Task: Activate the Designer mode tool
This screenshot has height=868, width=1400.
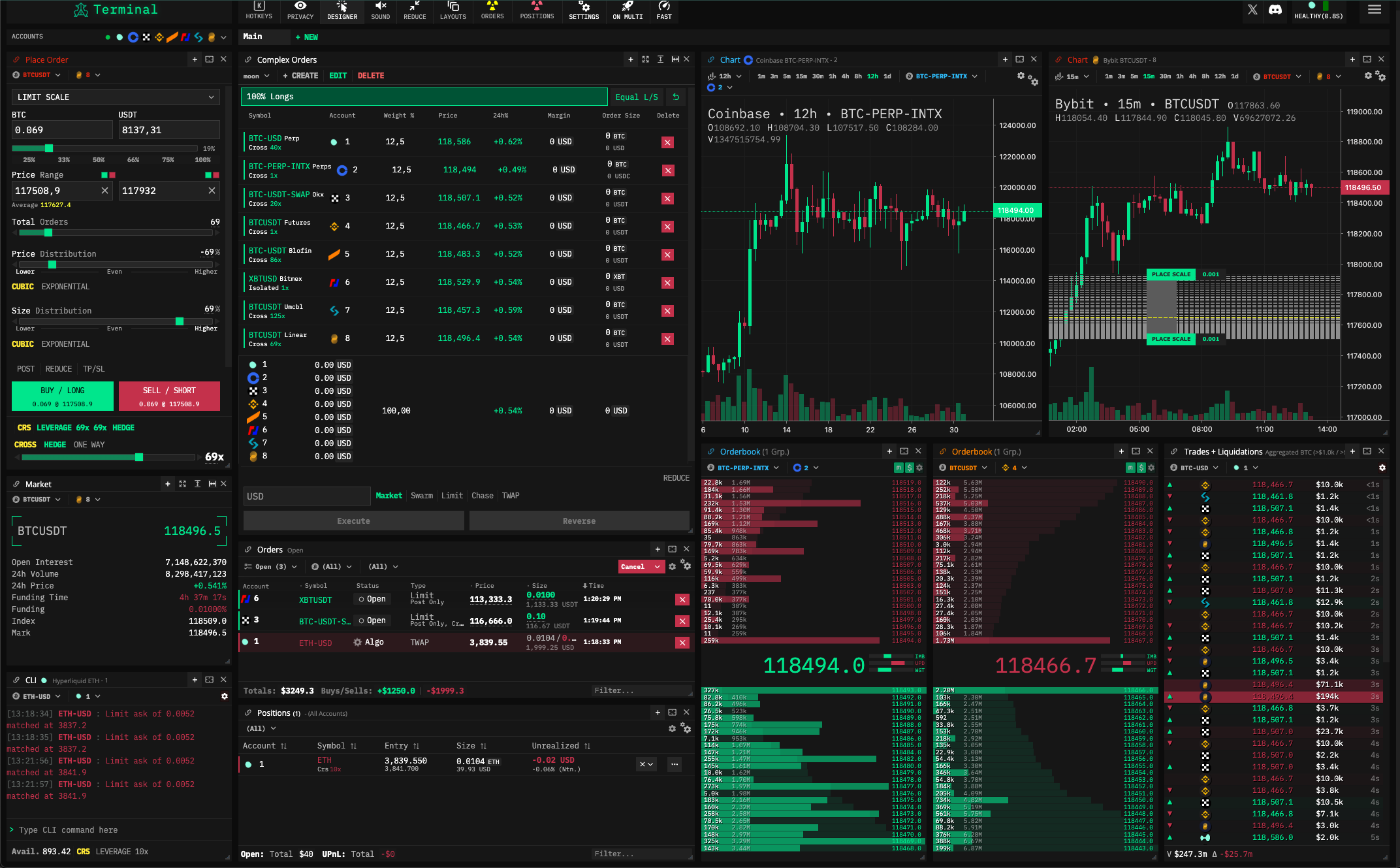Action: [x=342, y=10]
